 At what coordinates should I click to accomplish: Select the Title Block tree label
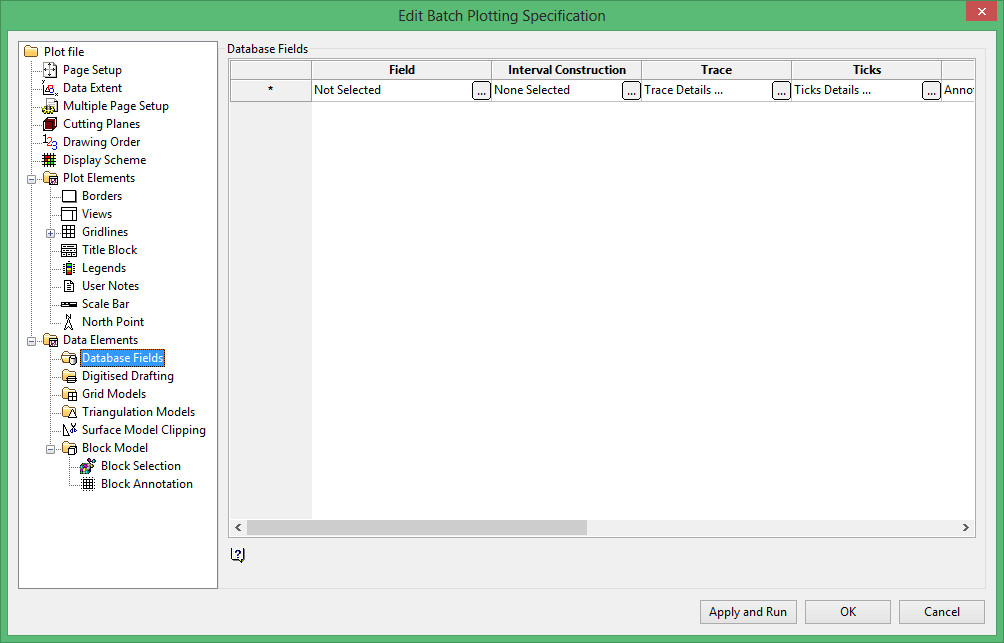click(109, 250)
